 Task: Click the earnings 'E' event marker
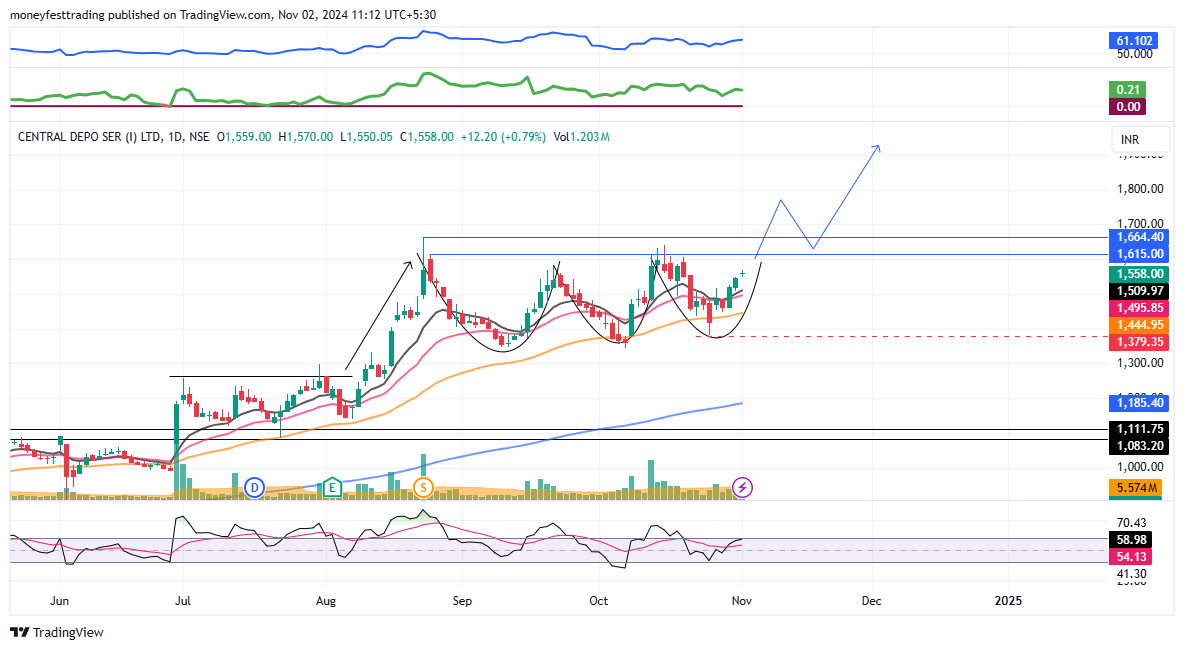click(331, 488)
